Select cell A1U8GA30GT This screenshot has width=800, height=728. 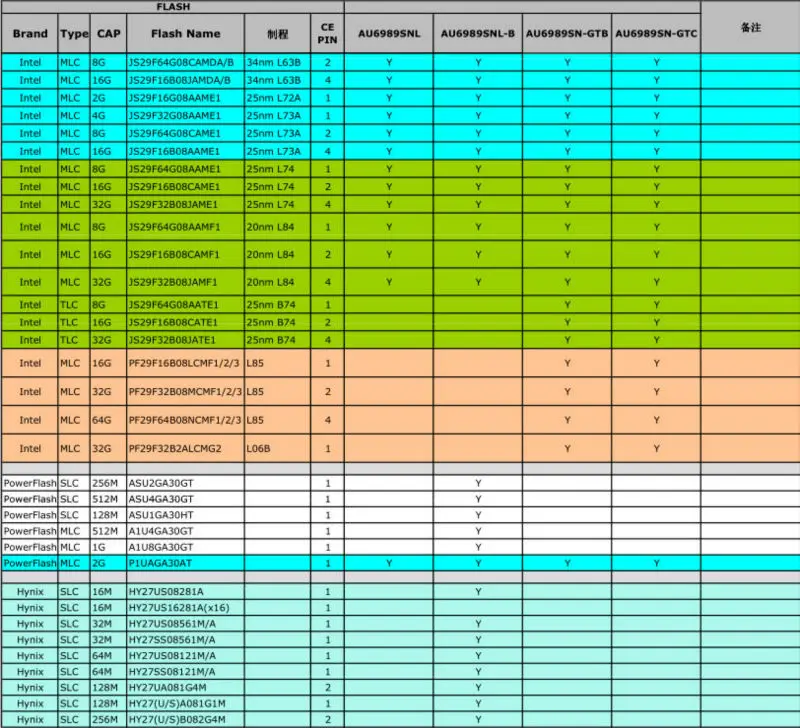tap(186, 547)
